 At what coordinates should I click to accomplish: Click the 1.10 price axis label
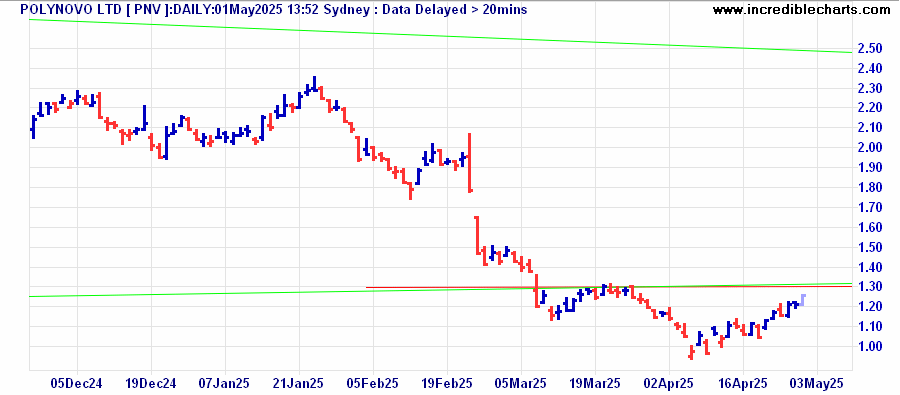[870, 327]
